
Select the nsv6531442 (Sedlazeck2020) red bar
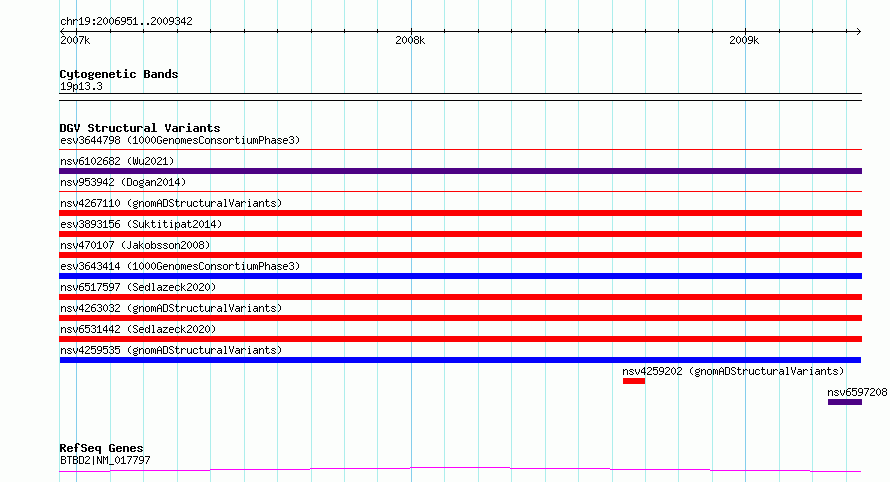460,339
